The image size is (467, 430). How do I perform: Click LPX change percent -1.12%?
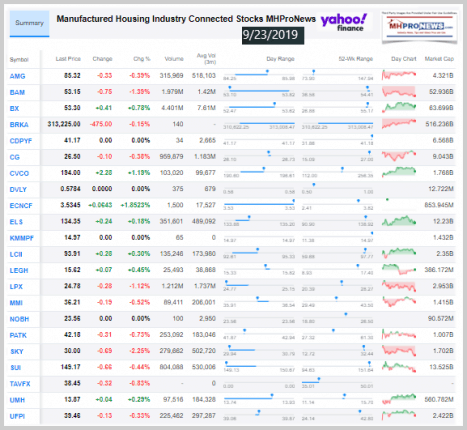pos(140,286)
